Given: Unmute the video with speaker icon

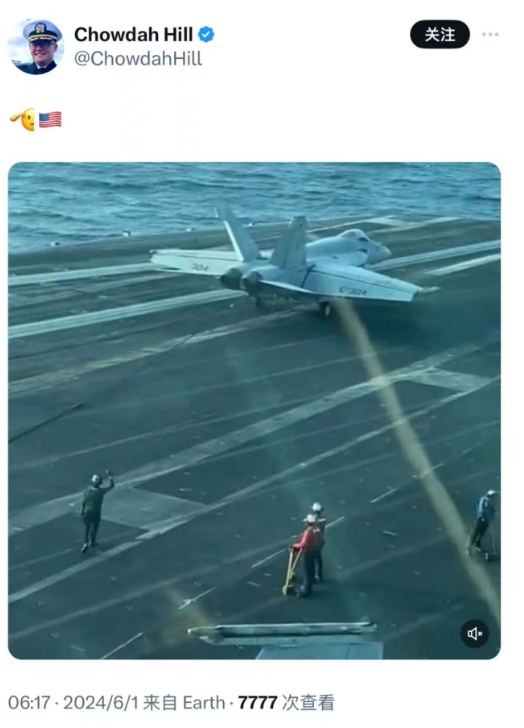Looking at the screenshot, I should [x=474, y=633].
